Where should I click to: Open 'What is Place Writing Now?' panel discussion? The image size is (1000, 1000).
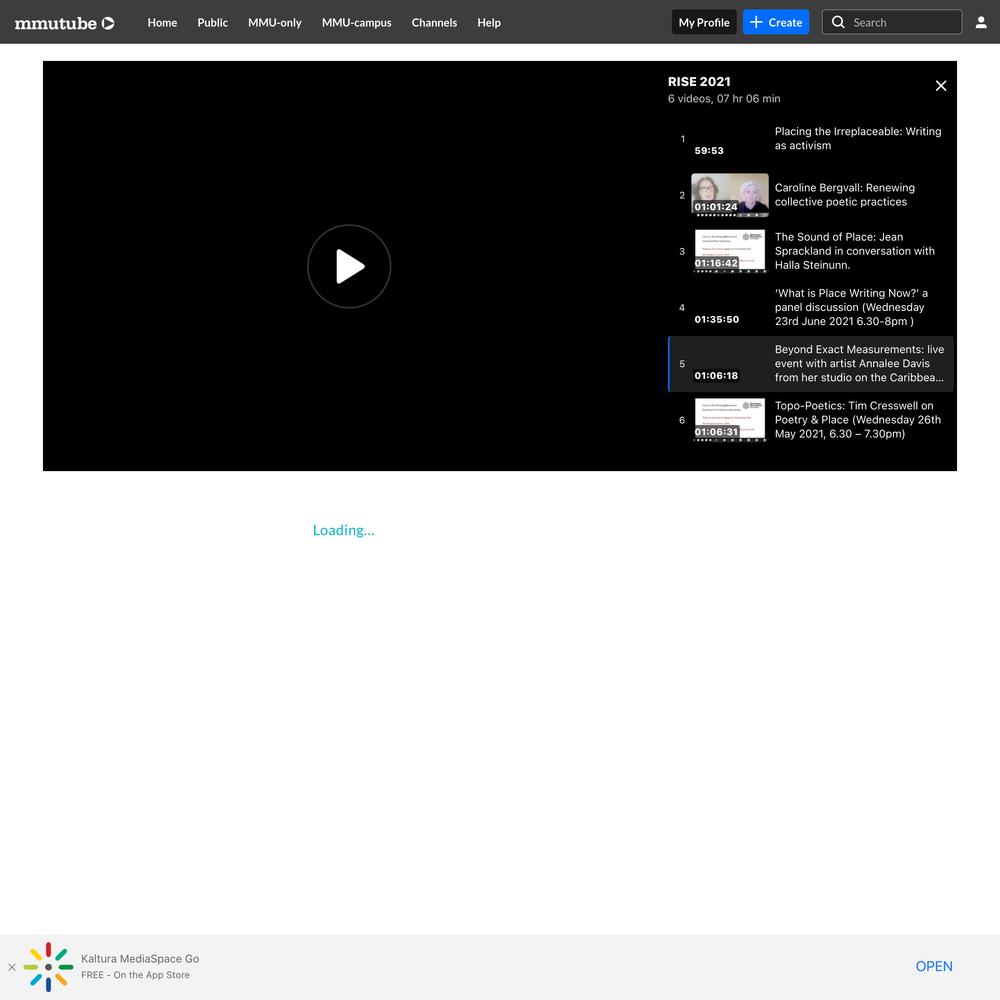(851, 307)
